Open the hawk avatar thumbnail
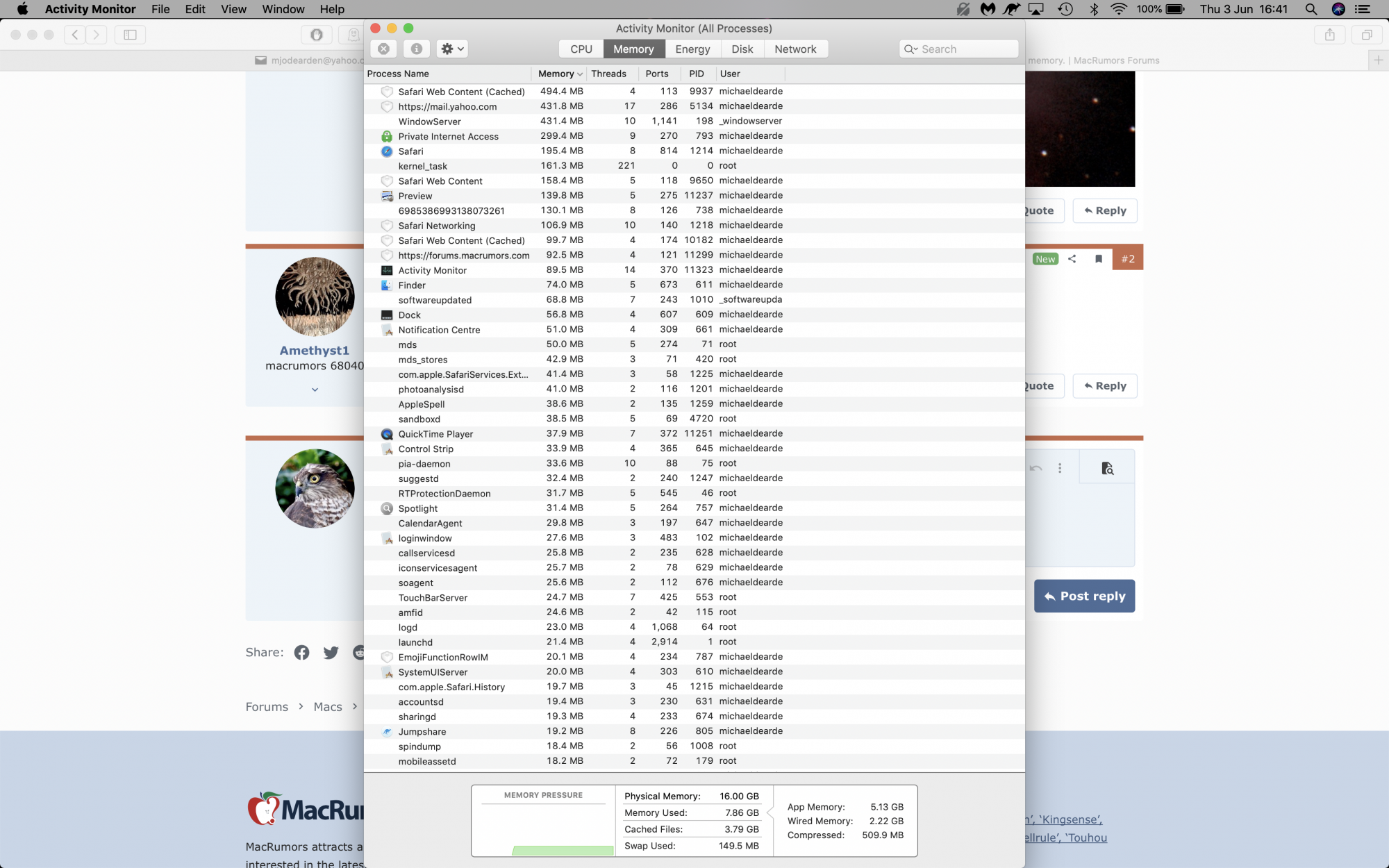 (x=315, y=488)
